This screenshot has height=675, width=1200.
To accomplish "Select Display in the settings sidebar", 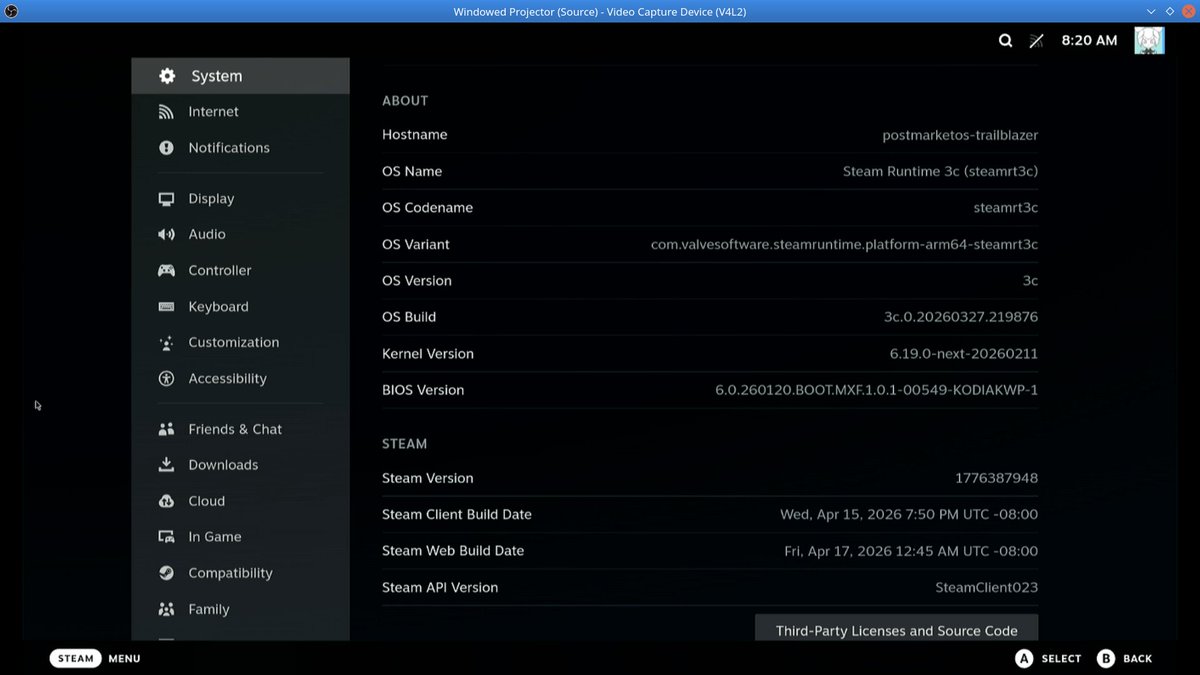I will tap(240, 199).
